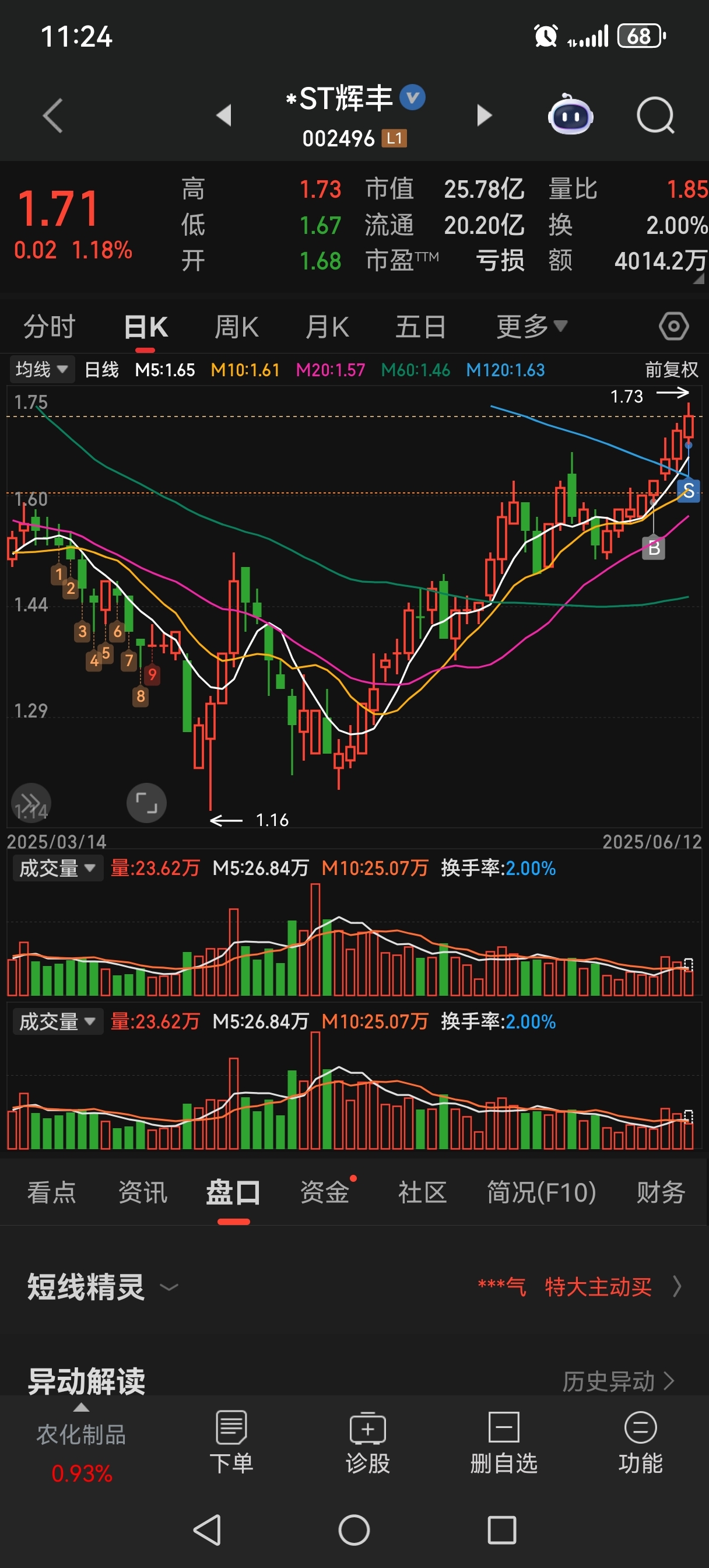This screenshot has width=709, height=1568.
Task: Tap the L1 quote level badge
Action: (x=394, y=138)
